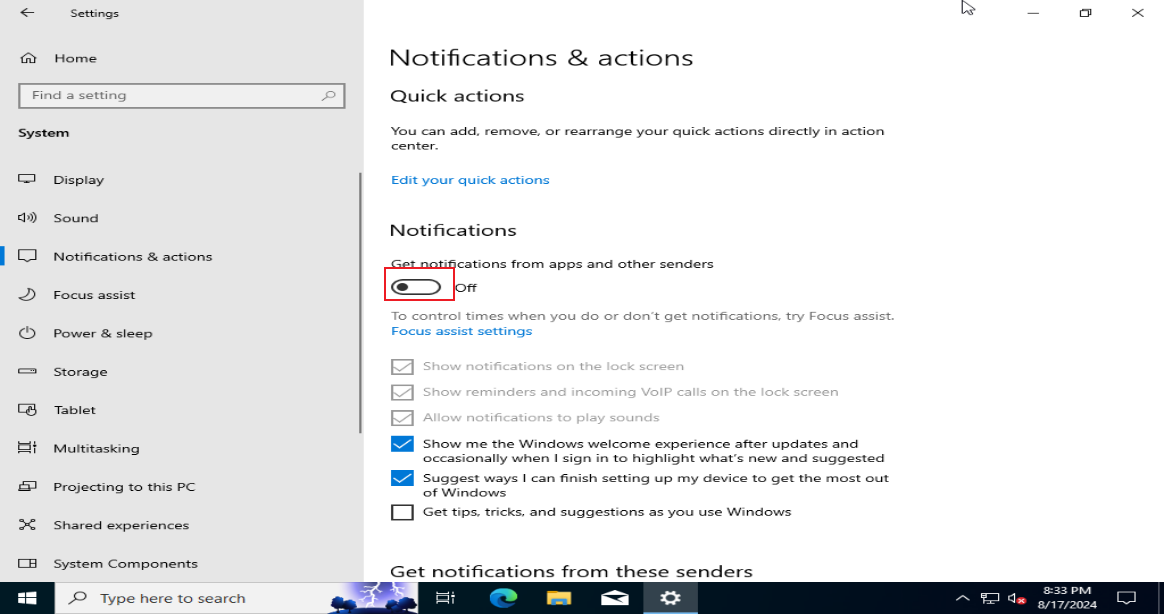Click the Notifications & actions page heading

pos(541,58)
